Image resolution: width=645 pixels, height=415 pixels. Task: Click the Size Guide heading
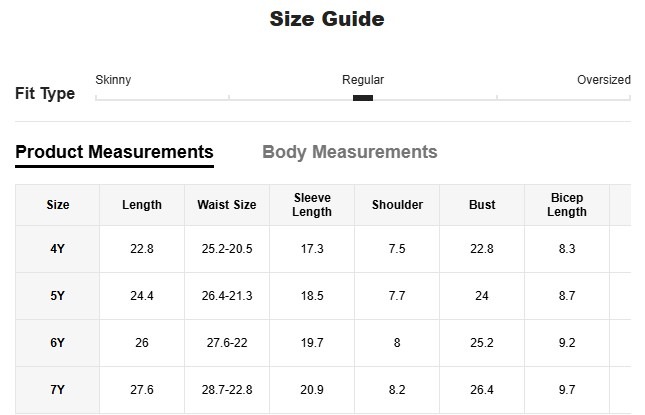[x=326, y=19]
